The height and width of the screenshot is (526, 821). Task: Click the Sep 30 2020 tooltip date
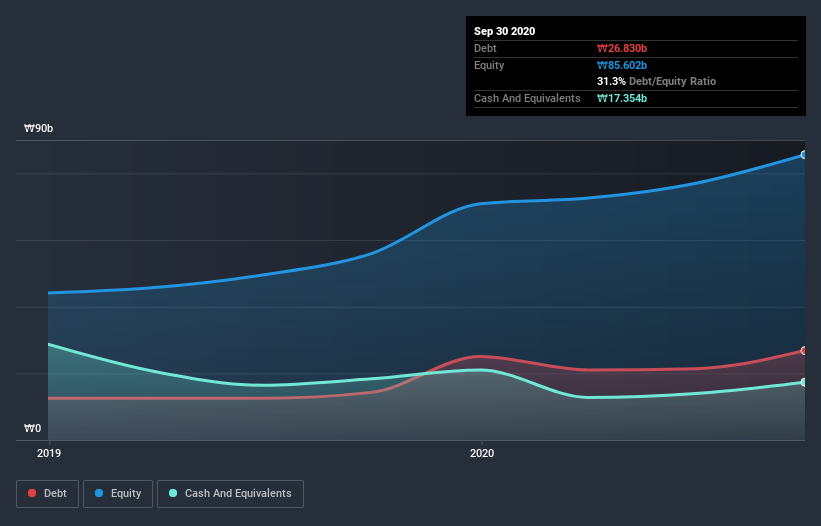pyautogui.click(x=505, y=31)
